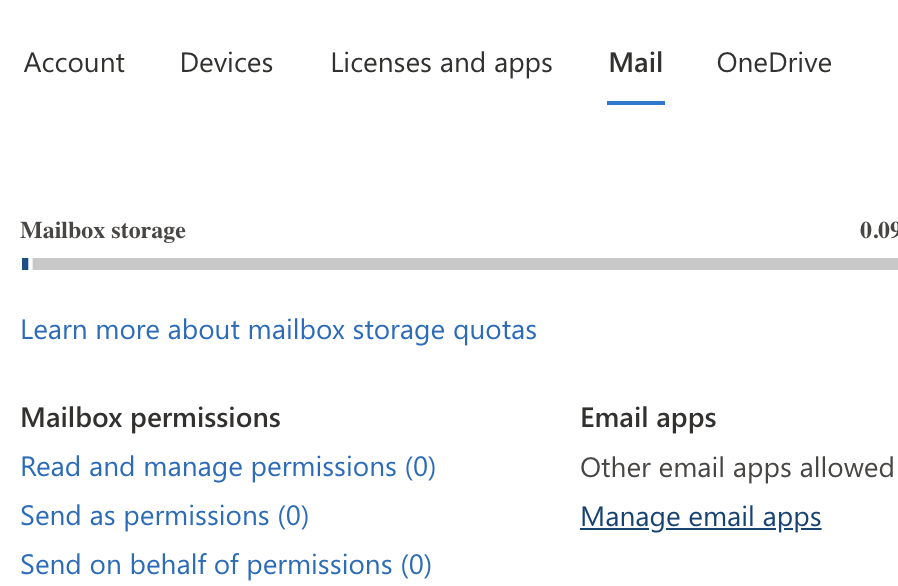898x586 pixels.
Task: Click the Other email apps allowed text
Action: 737,466
